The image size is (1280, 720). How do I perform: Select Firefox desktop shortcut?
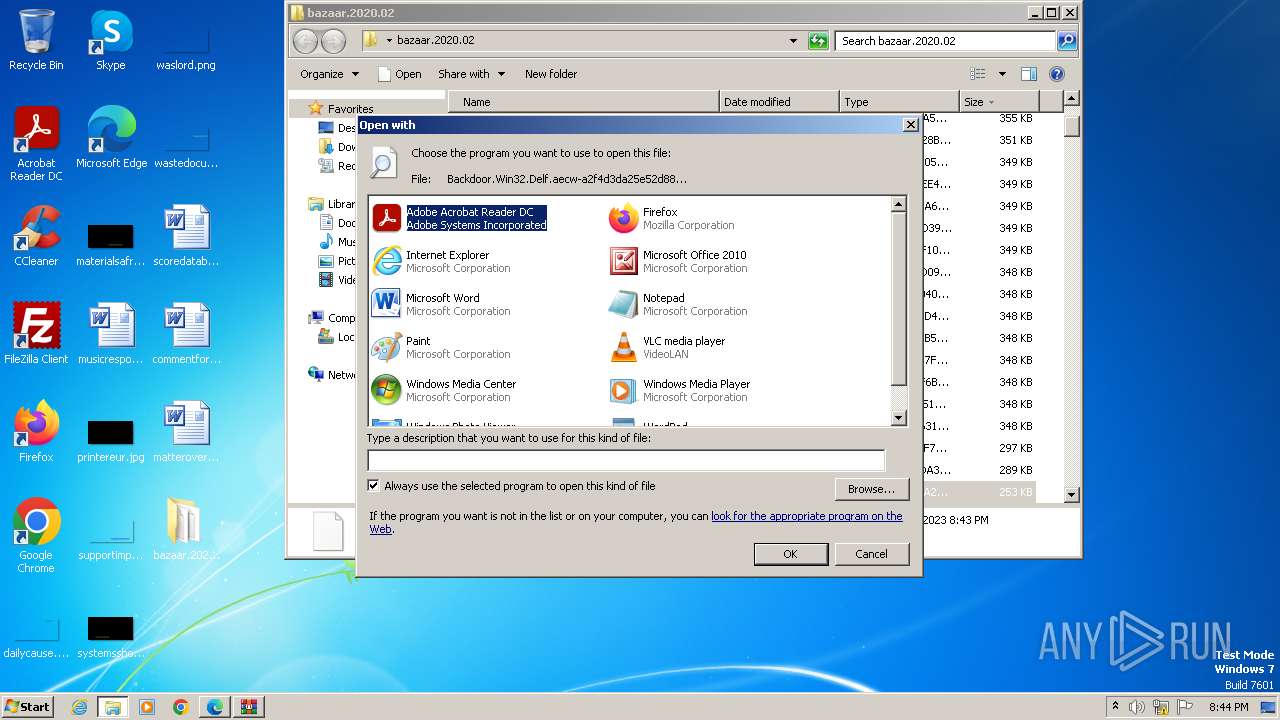click(36, 432)
